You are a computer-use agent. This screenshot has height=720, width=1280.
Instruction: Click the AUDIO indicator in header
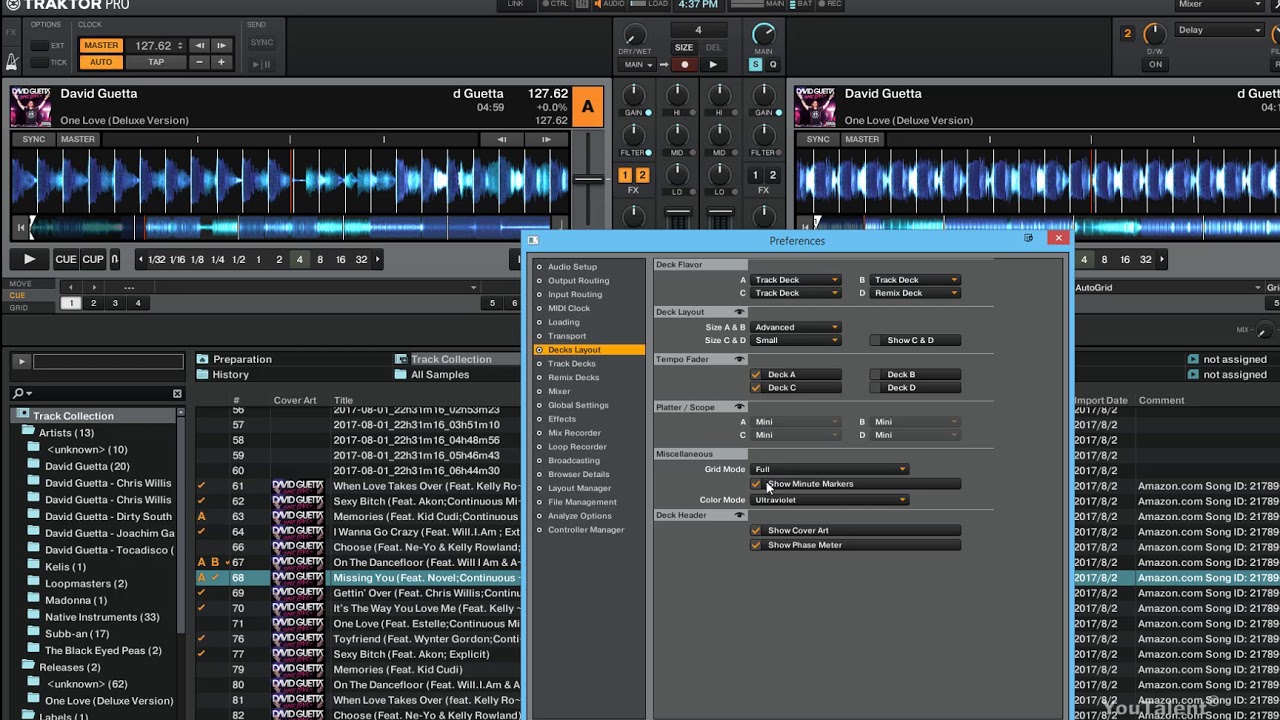[609, 4]
